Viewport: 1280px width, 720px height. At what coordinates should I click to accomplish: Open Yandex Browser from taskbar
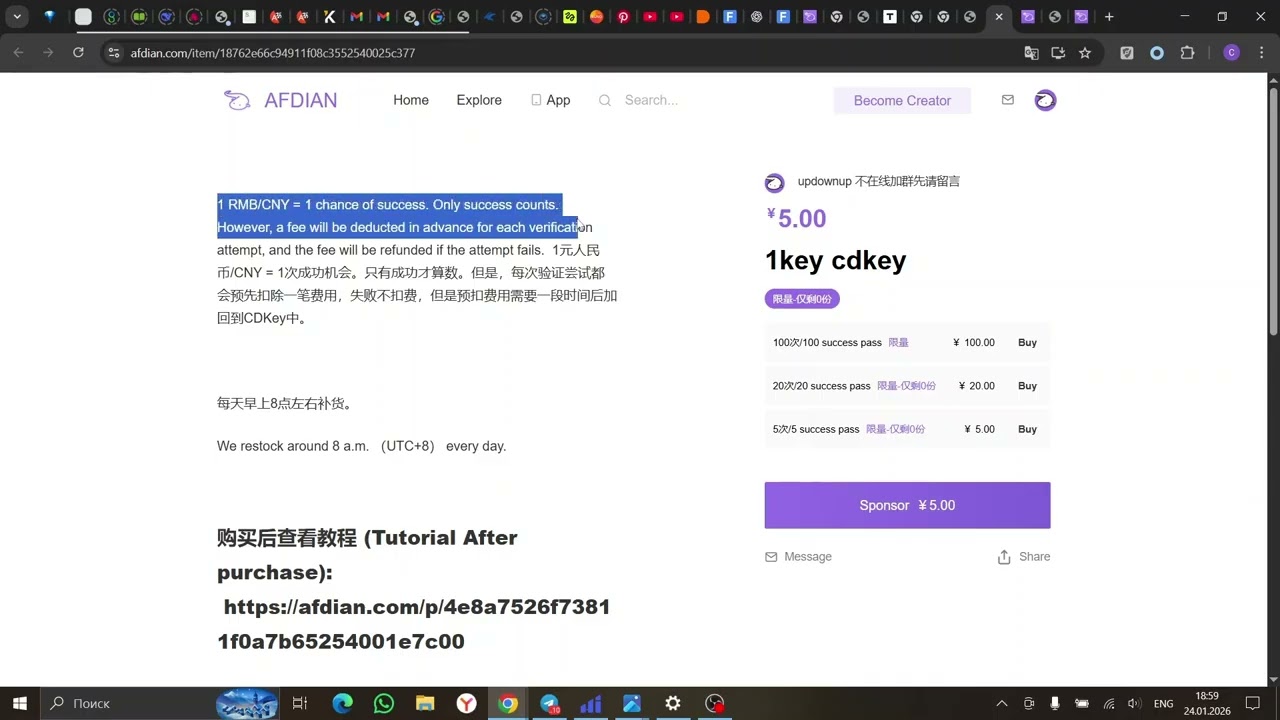(x=467, y=704)
